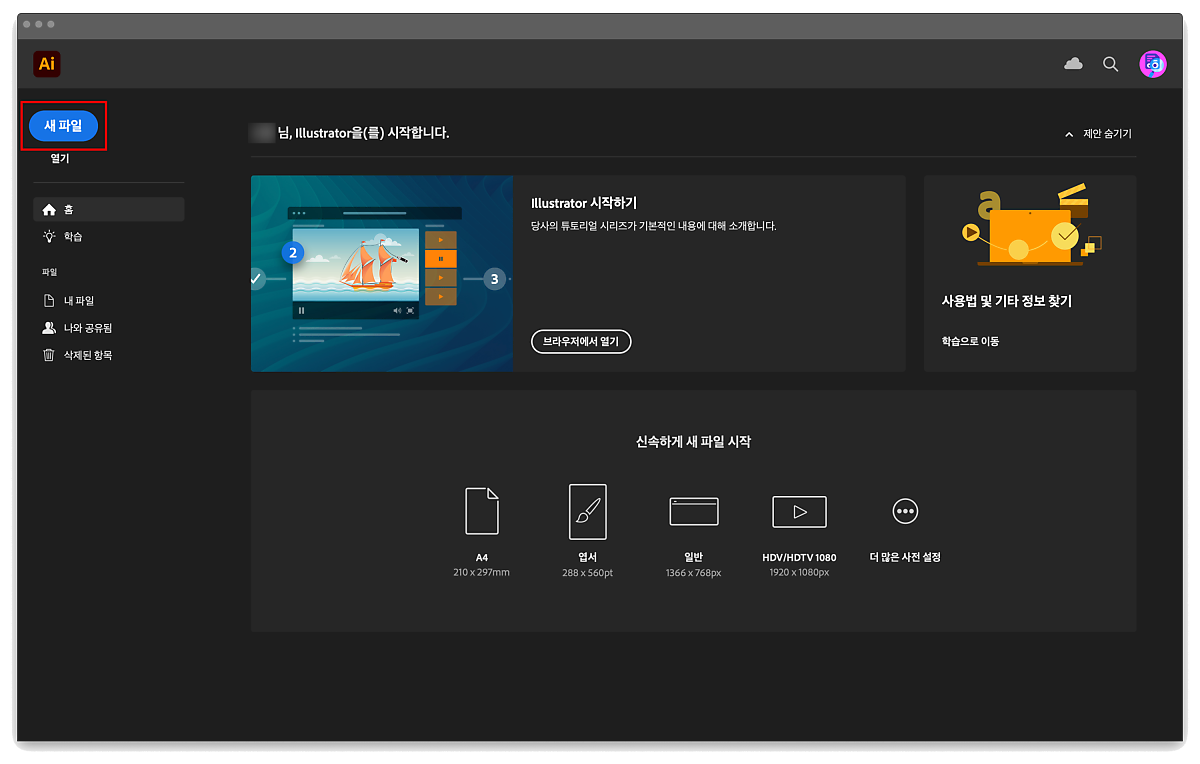
Task: Select the A4 document preset icon
Action: point(481,511)
